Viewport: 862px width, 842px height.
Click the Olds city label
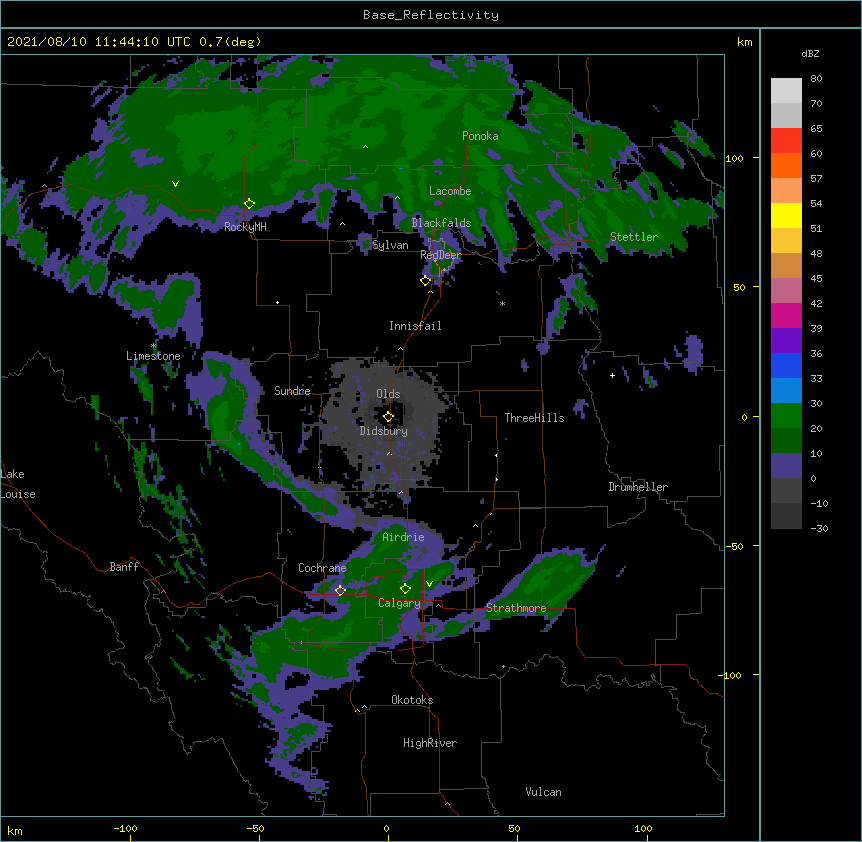[388, 394]
